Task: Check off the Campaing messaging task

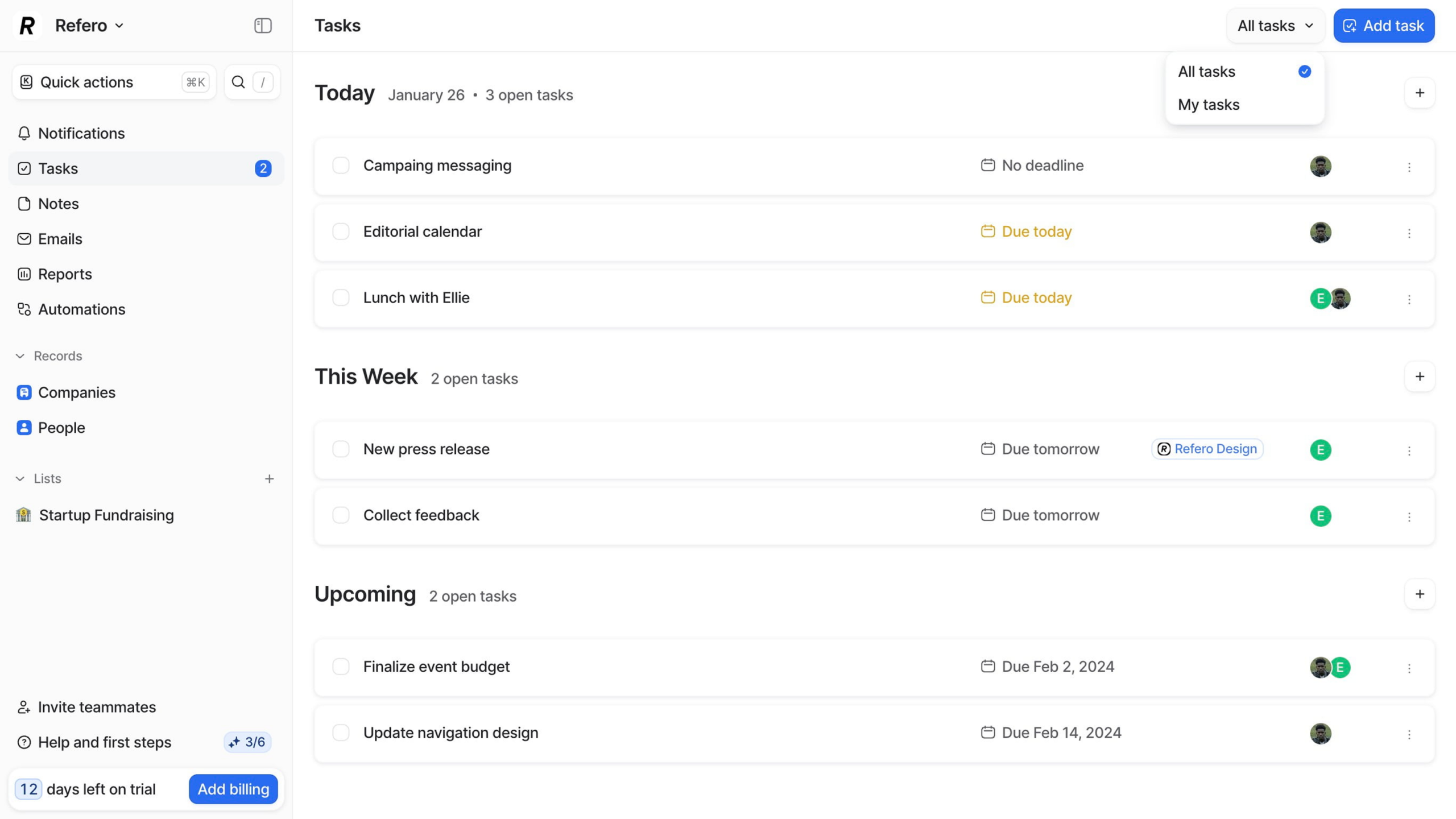Action: [341, 166]
